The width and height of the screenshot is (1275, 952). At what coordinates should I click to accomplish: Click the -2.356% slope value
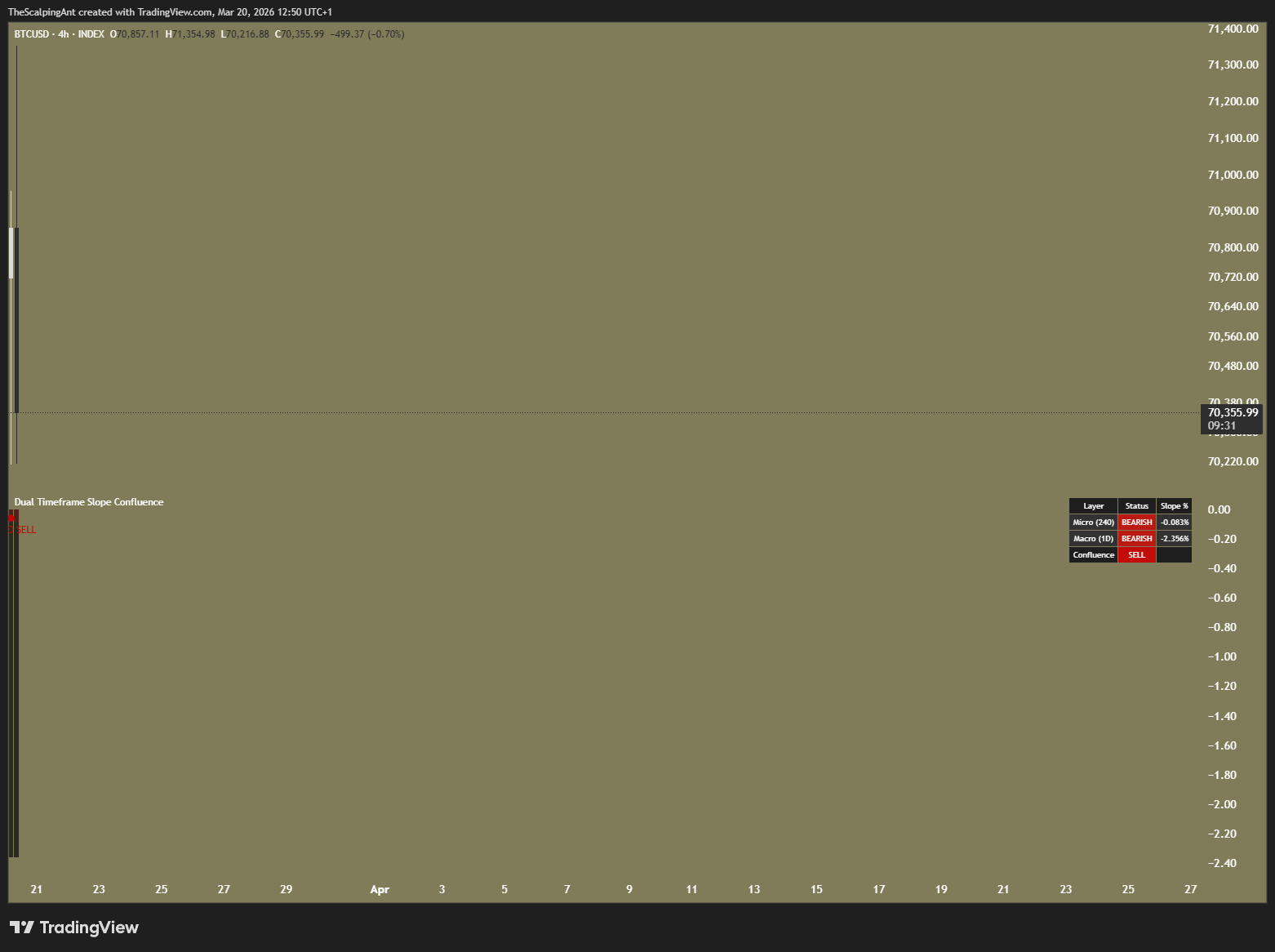tap(1175, 539)
